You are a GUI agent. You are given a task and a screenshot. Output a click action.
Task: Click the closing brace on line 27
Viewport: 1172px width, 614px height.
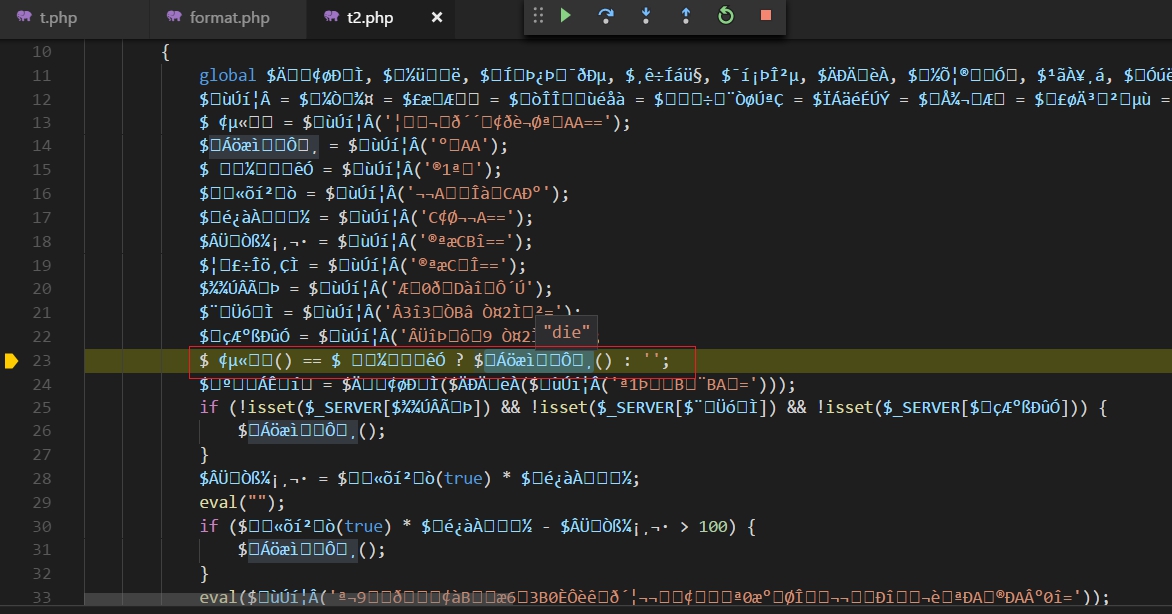pyautogui.click(x=204, y=455)
